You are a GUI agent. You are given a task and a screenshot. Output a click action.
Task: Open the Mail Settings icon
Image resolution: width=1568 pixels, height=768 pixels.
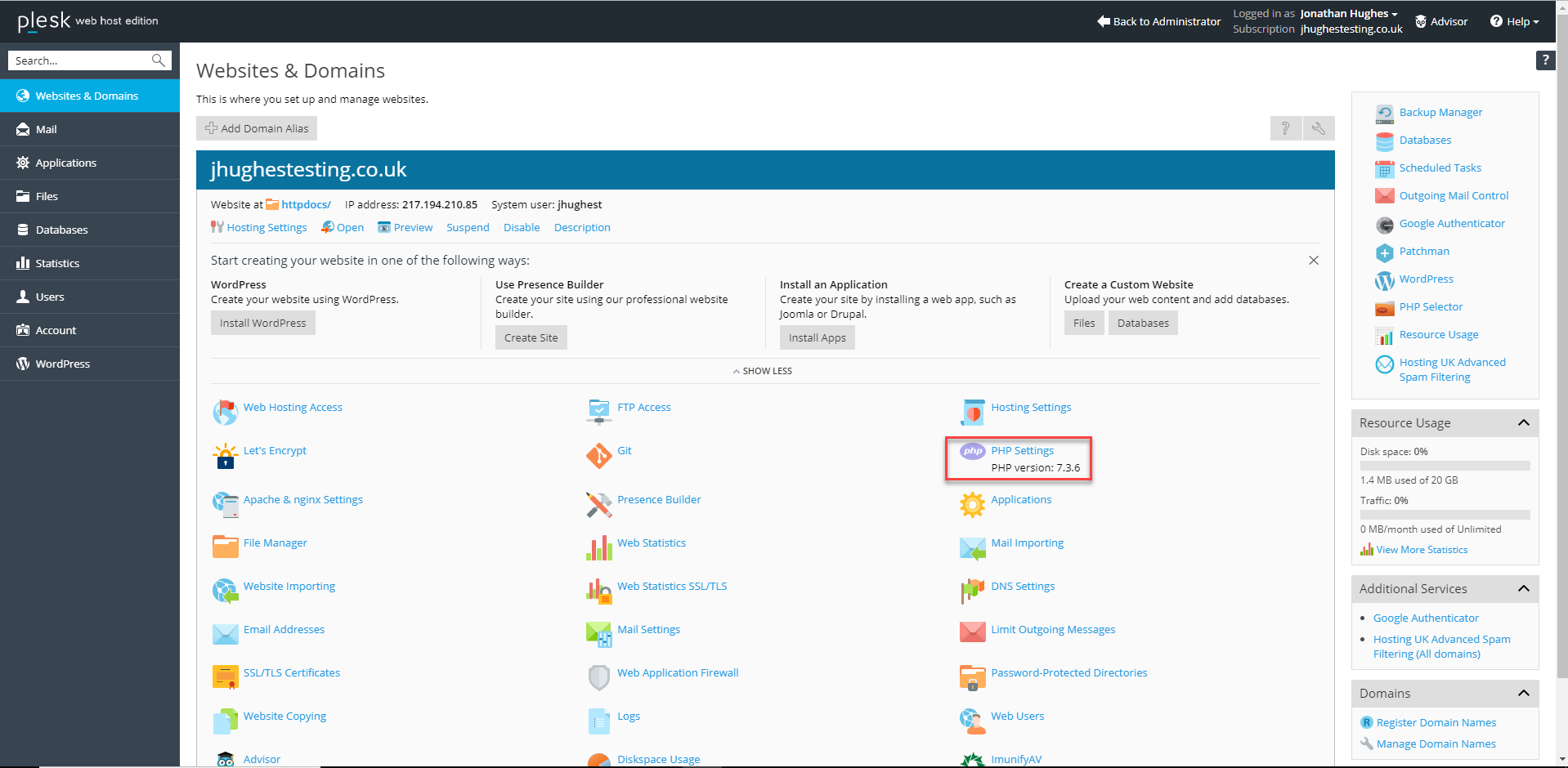point(599,634)
